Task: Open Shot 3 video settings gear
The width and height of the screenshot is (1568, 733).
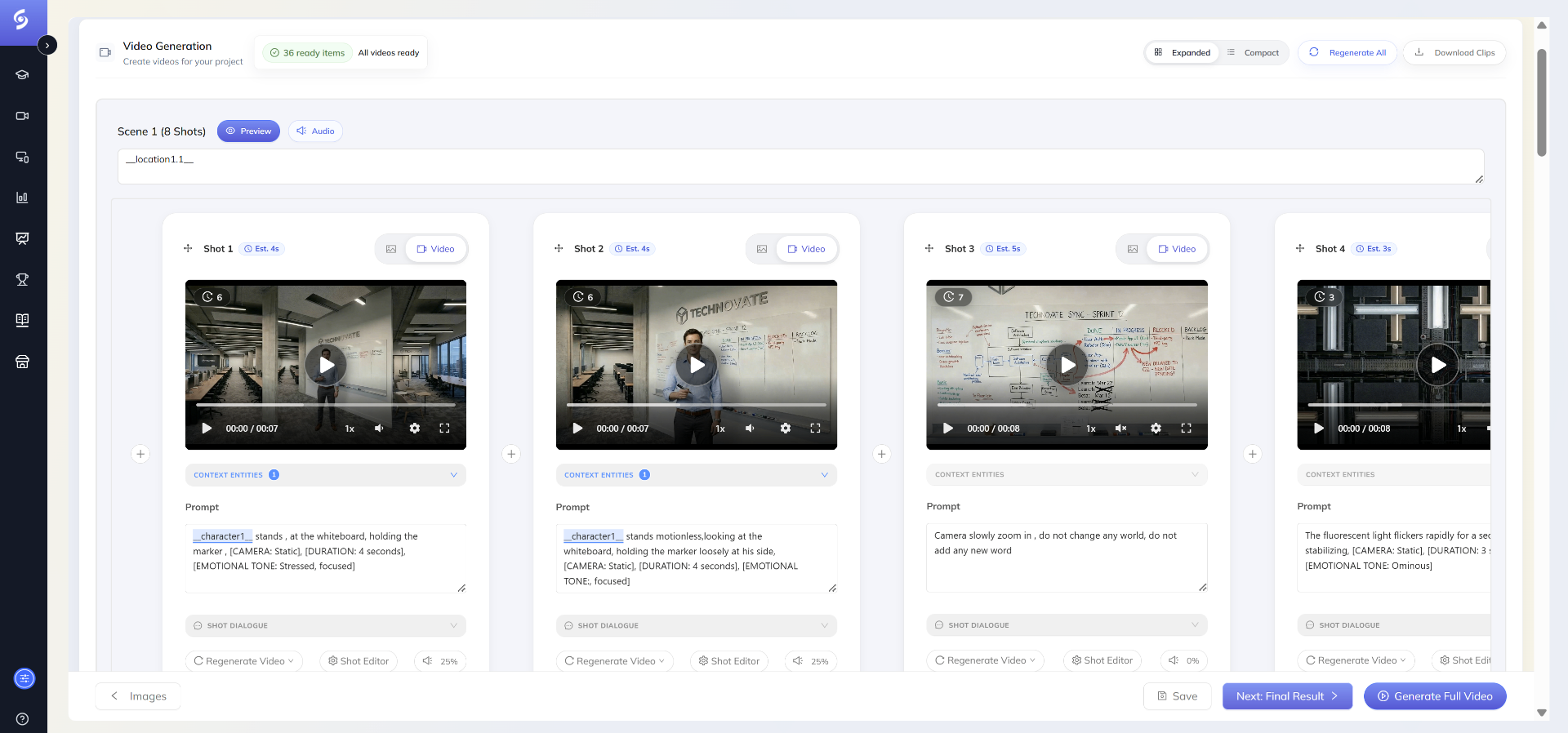Action: point(1156,428)
